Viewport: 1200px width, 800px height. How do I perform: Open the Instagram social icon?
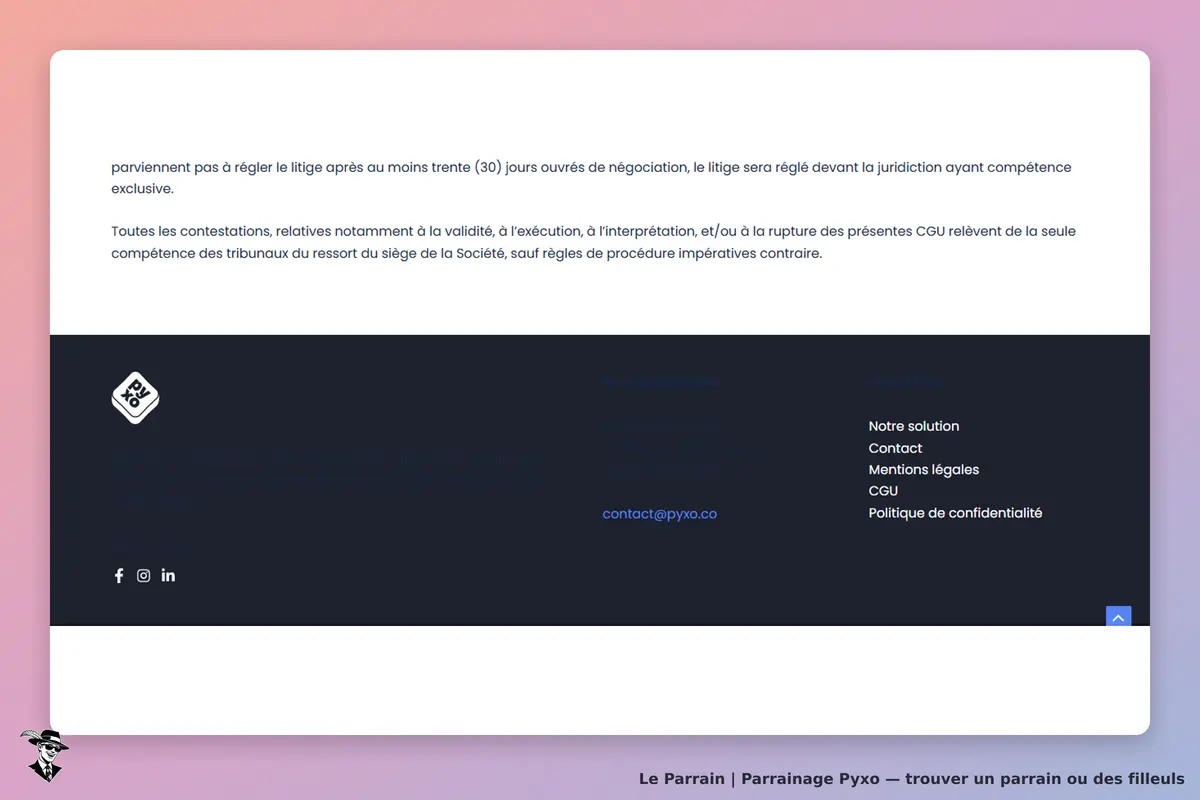pyautogui.click(x=143, y=576)
